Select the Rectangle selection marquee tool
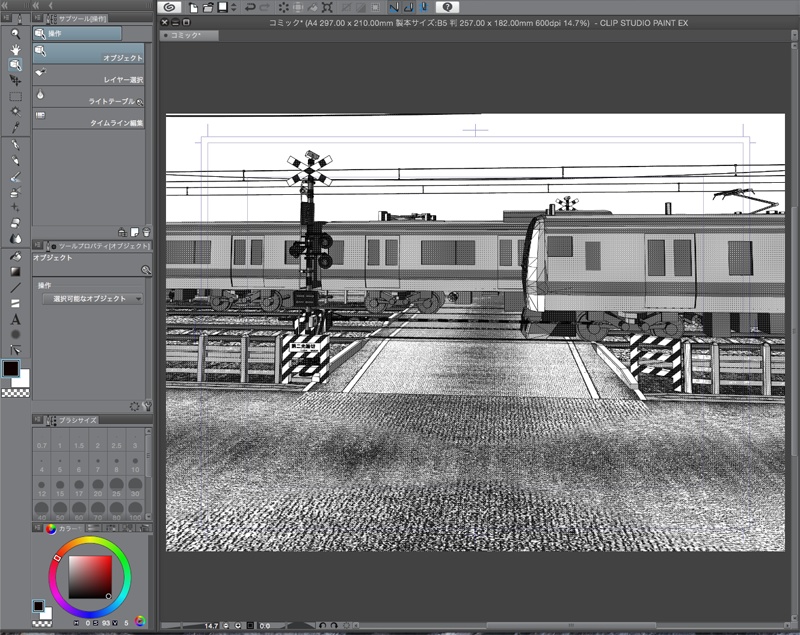 coord(16,96)
